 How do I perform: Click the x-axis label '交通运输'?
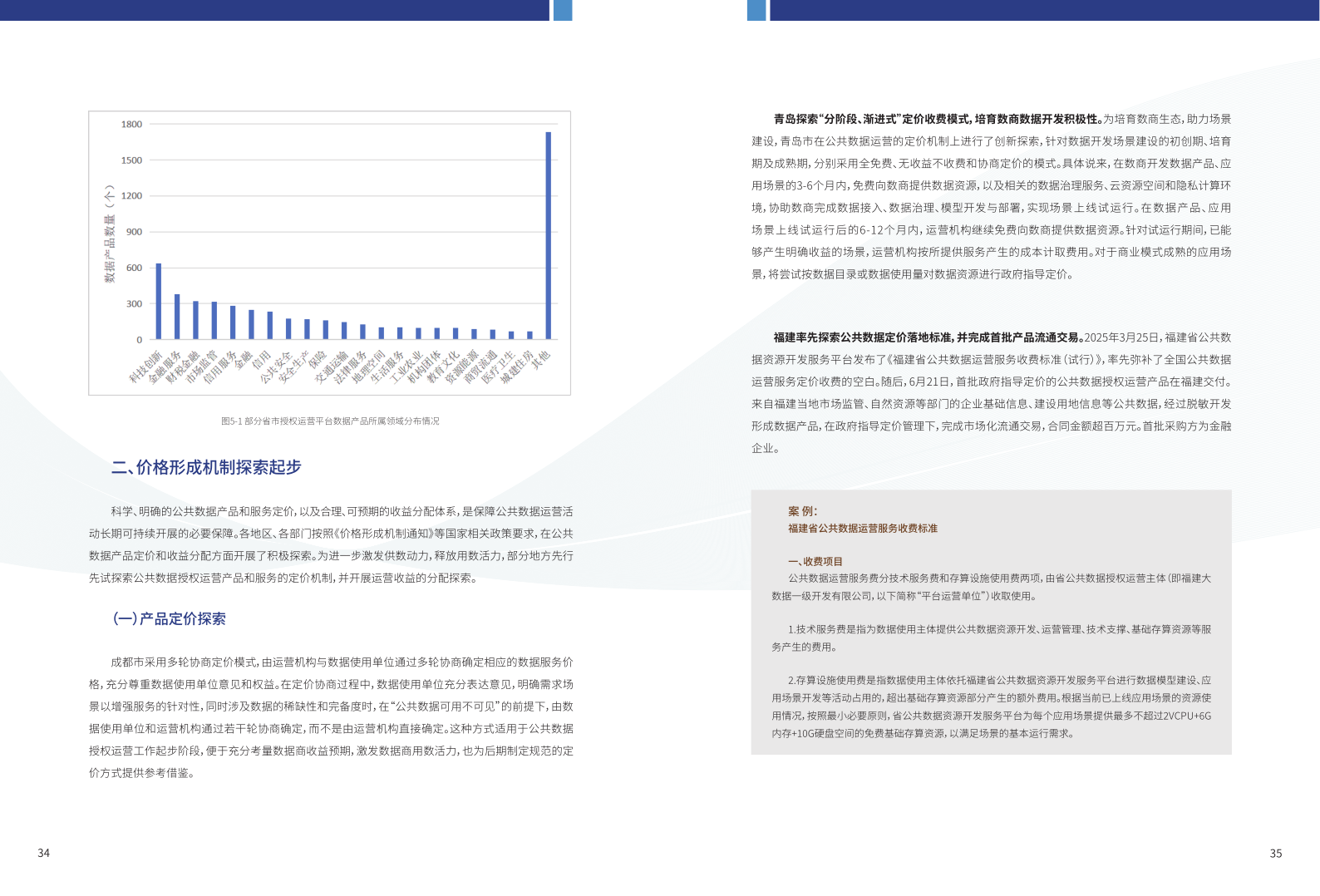pyautogui.click(x=332, y=367)
